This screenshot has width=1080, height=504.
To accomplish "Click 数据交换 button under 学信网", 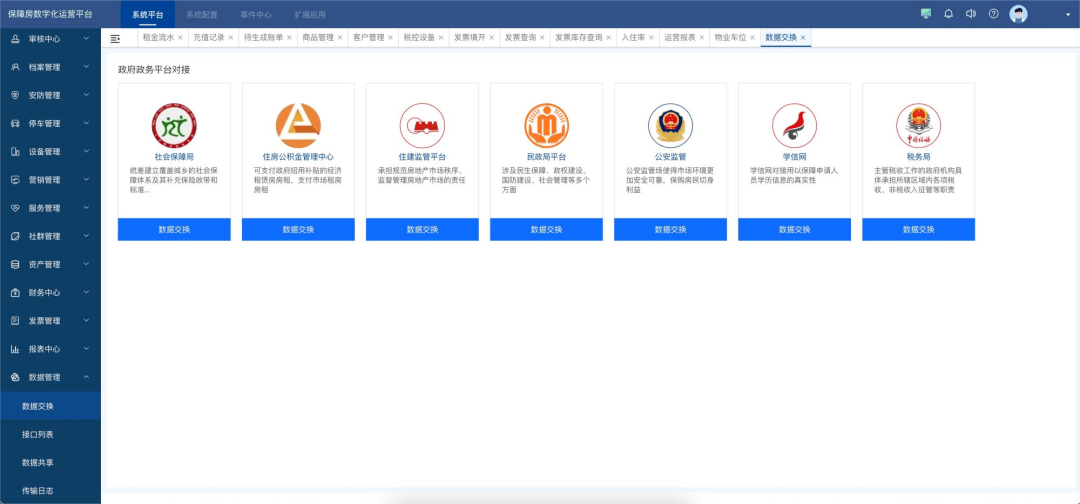I will (794, 229).
